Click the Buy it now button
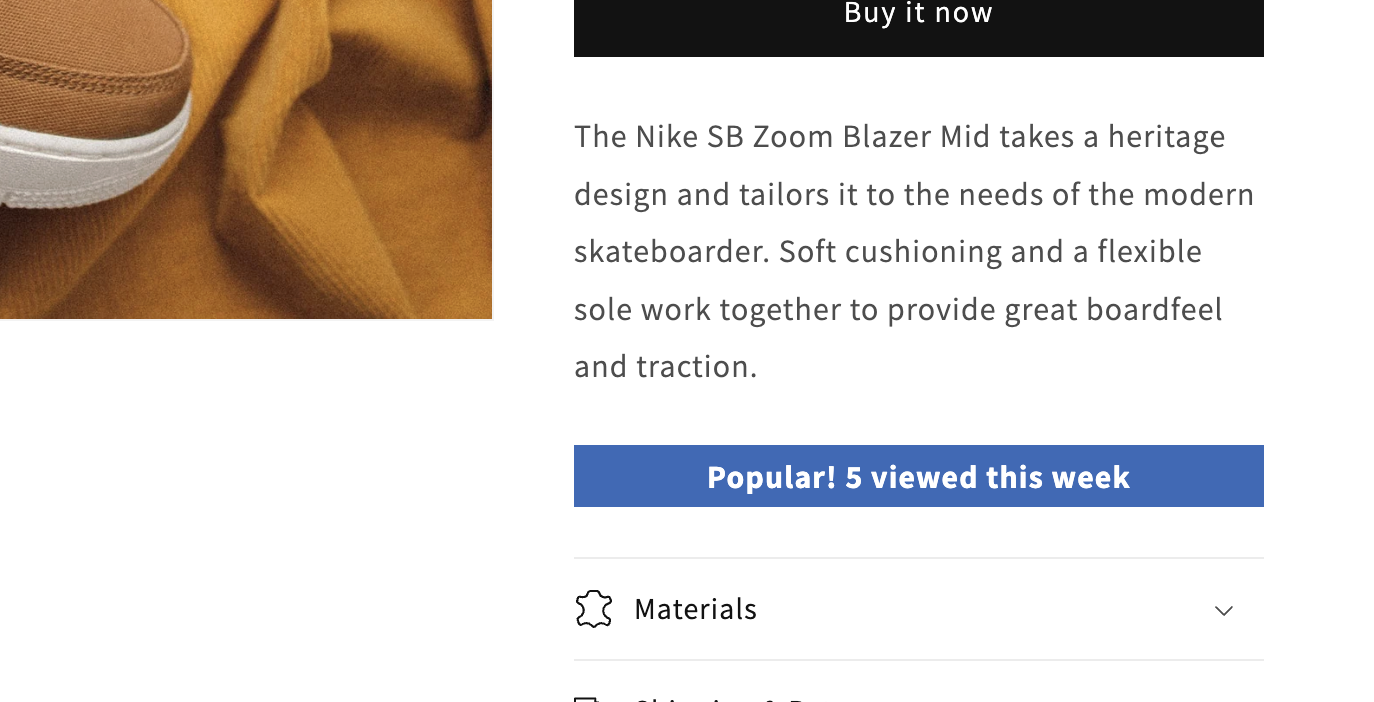Screen dimensions: 1374x702 point(918,20)
